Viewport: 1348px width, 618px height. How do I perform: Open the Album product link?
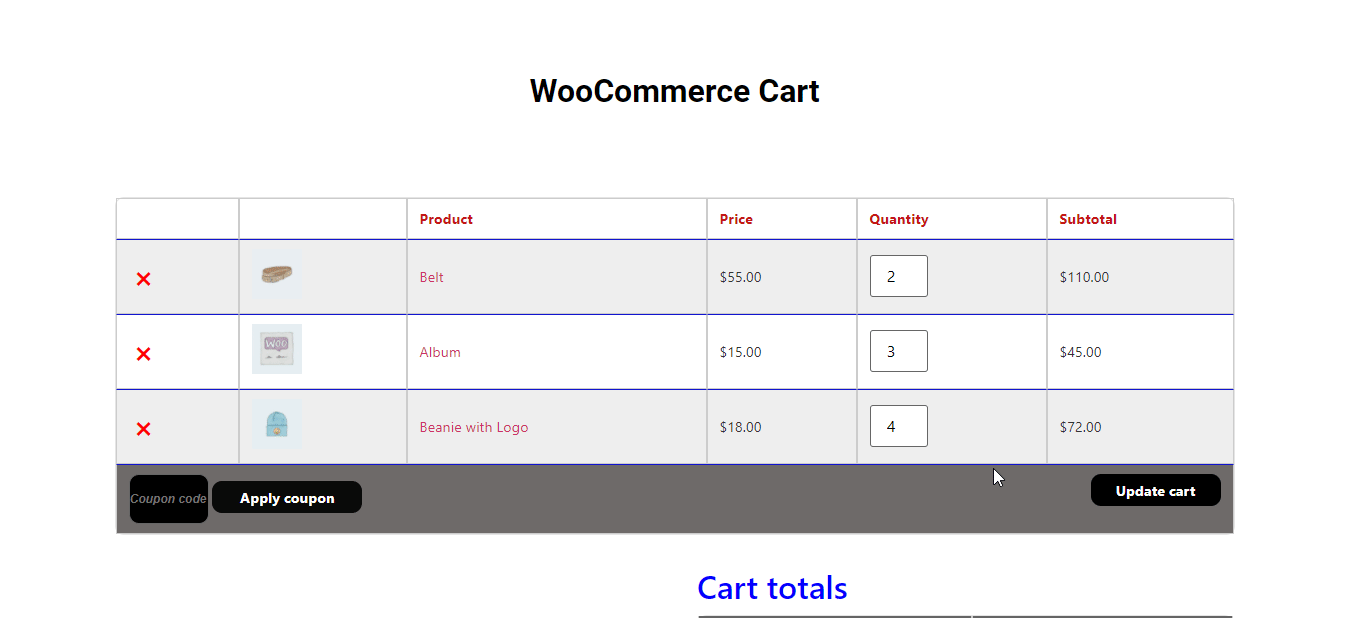tap(440, 352)
